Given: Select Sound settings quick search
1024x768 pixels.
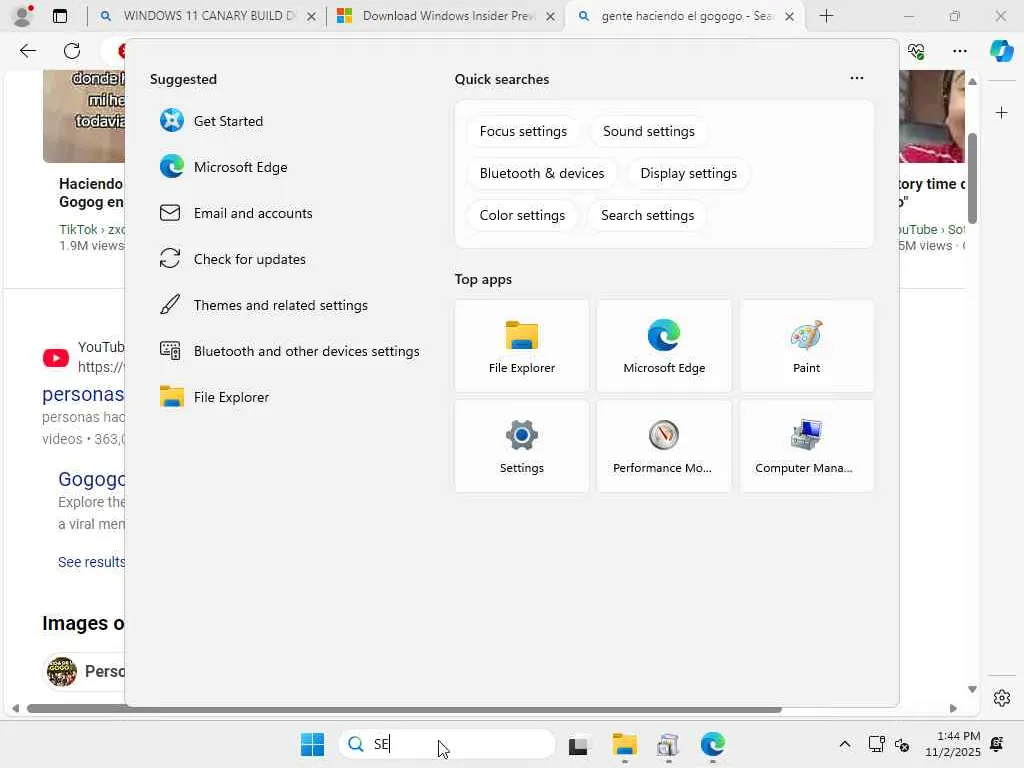Looking at the screenshot, I should tap(648, 131).
